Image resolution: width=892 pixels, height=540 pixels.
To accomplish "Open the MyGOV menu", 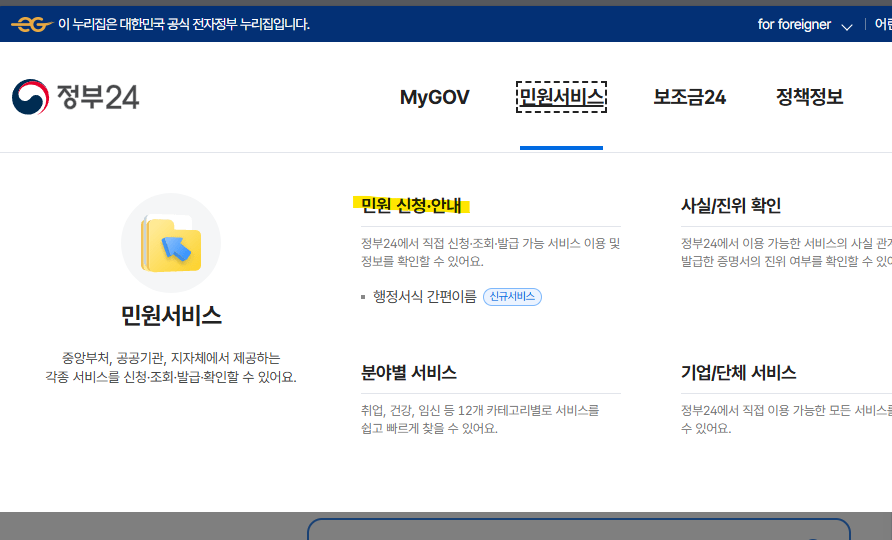I will 435,97.
